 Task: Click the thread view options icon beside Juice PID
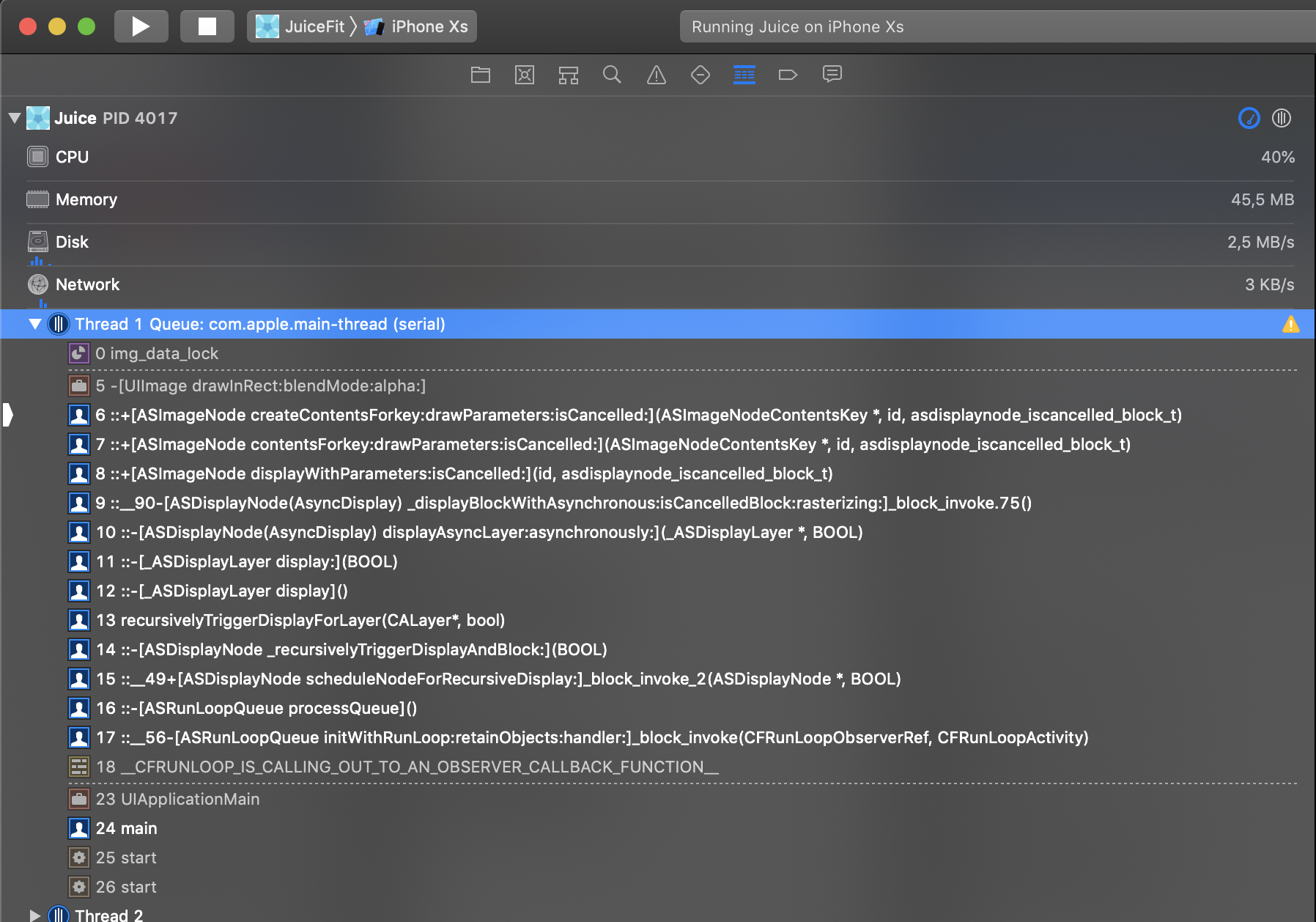click(1282, 118)
